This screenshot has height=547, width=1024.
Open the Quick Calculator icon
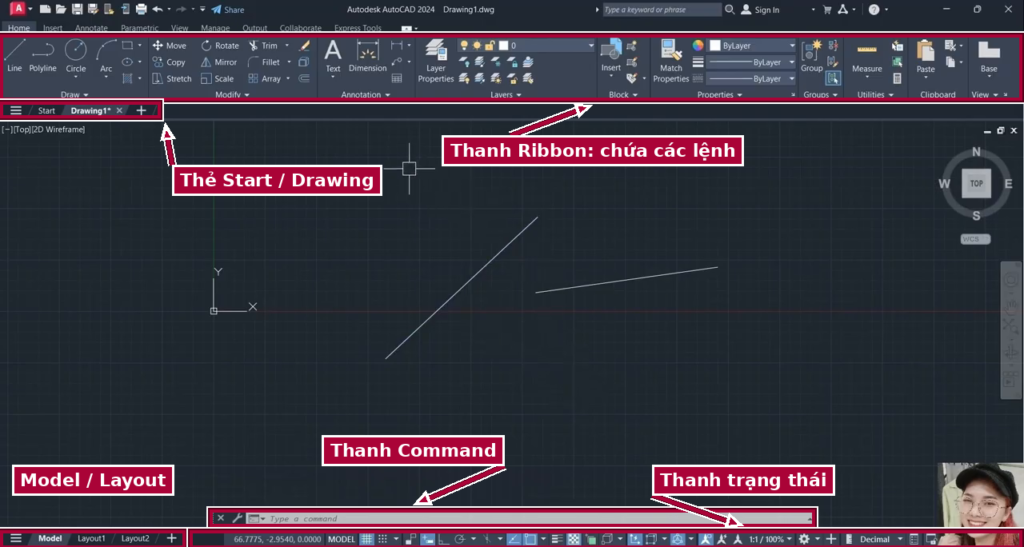point(897,78)
